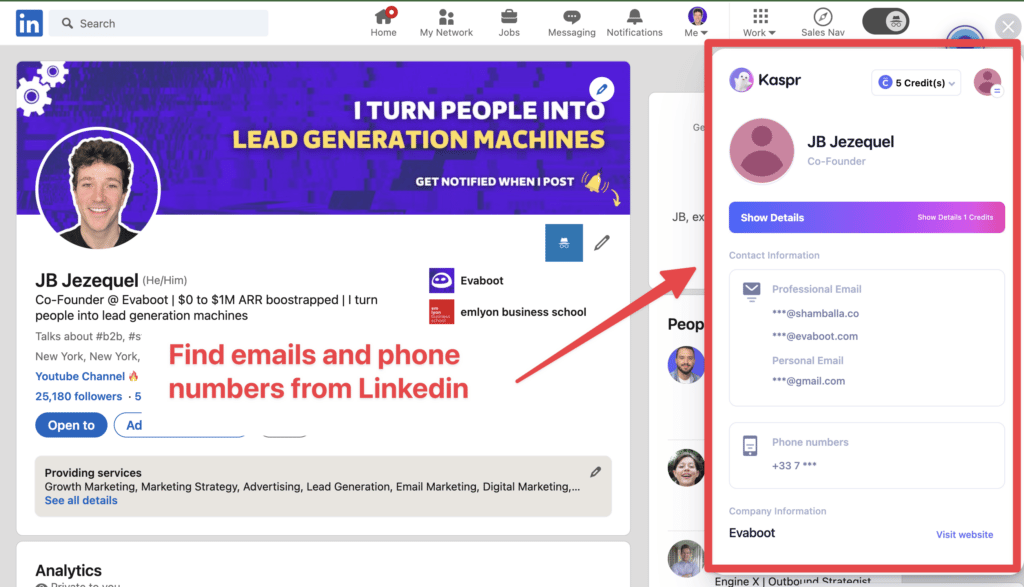Focus the LinkedIn Search field

point(159,24)
